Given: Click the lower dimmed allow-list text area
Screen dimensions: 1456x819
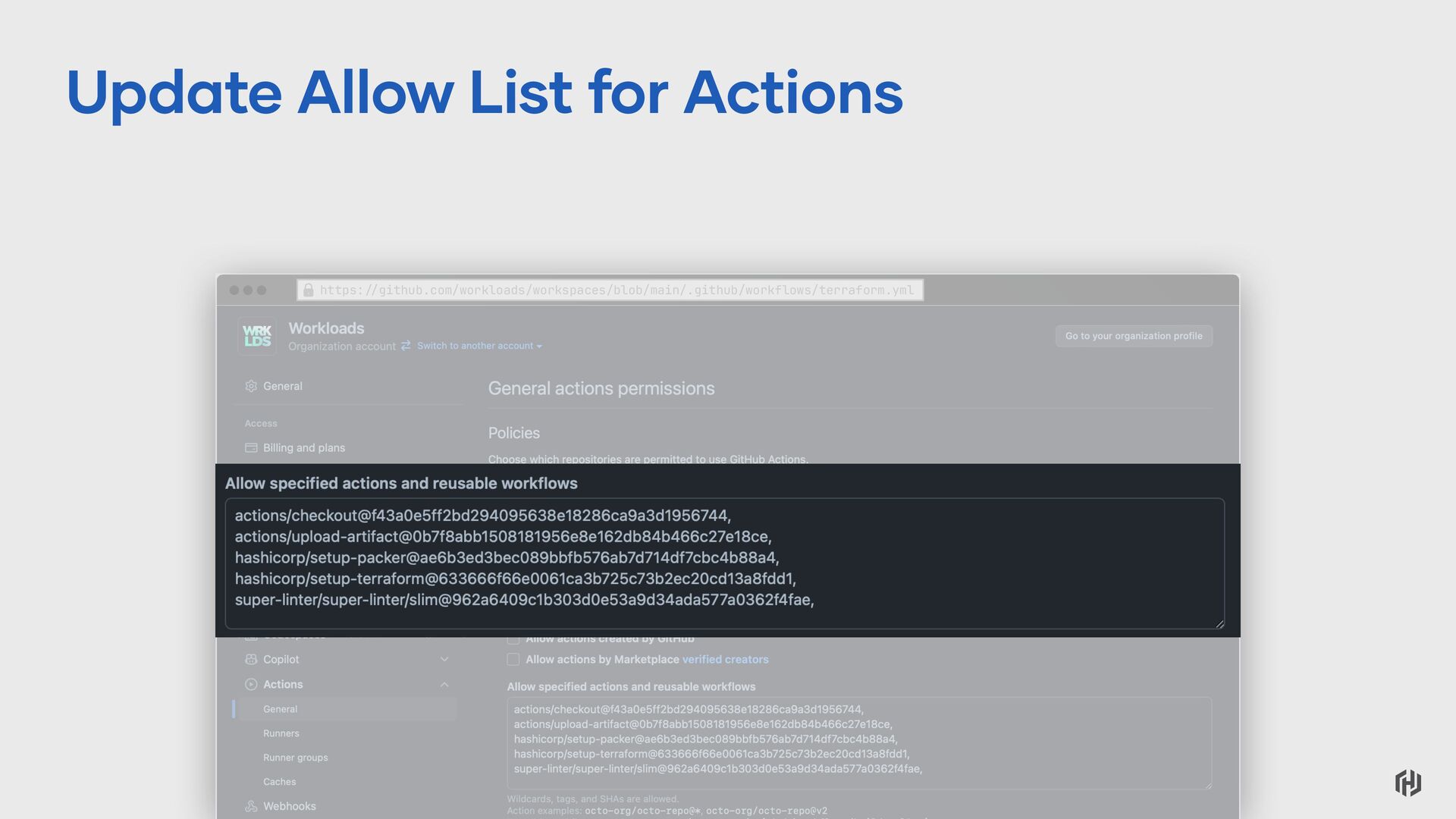Looking at the screenshot, I should point(859,743).
